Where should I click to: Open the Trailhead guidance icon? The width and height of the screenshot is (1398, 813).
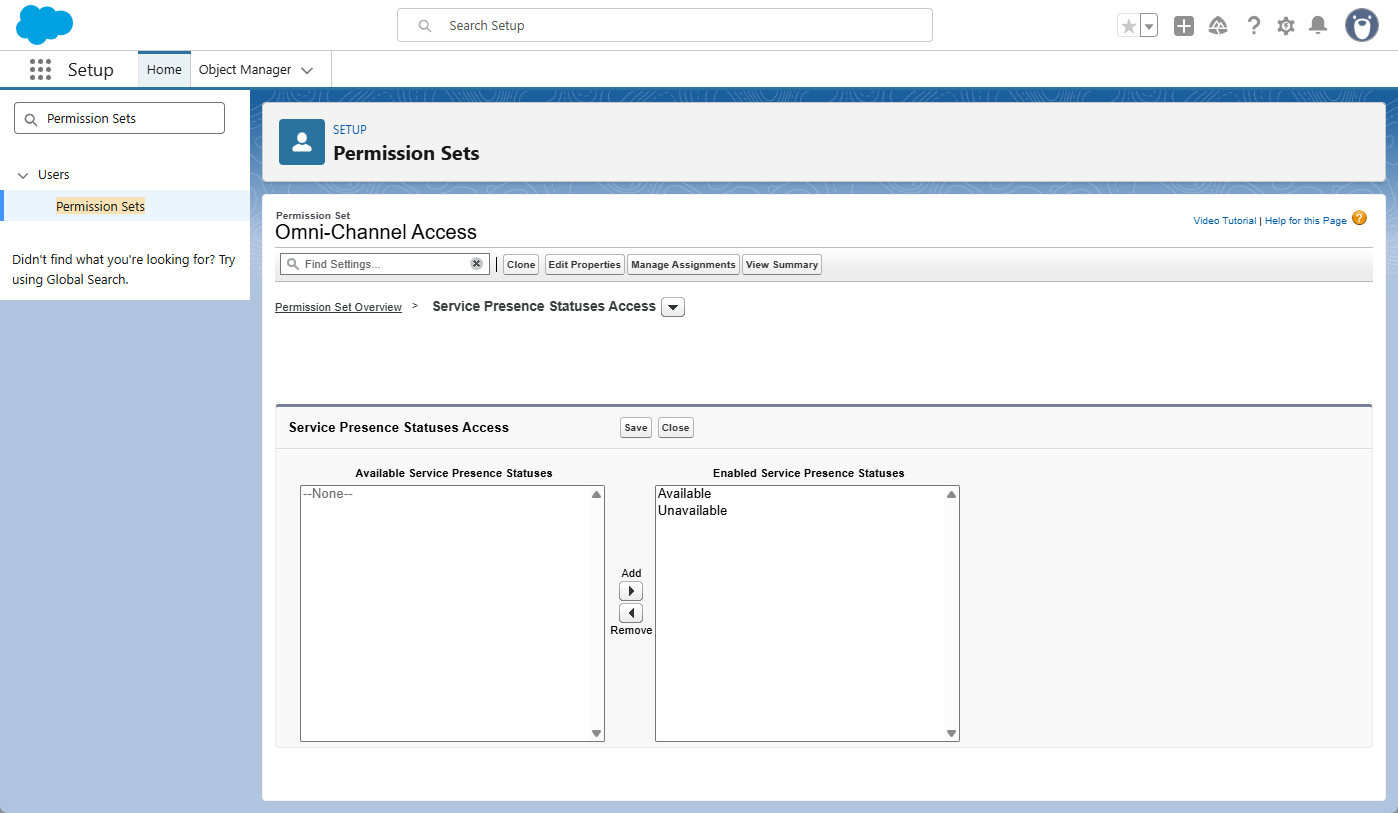pos(1218,26)
